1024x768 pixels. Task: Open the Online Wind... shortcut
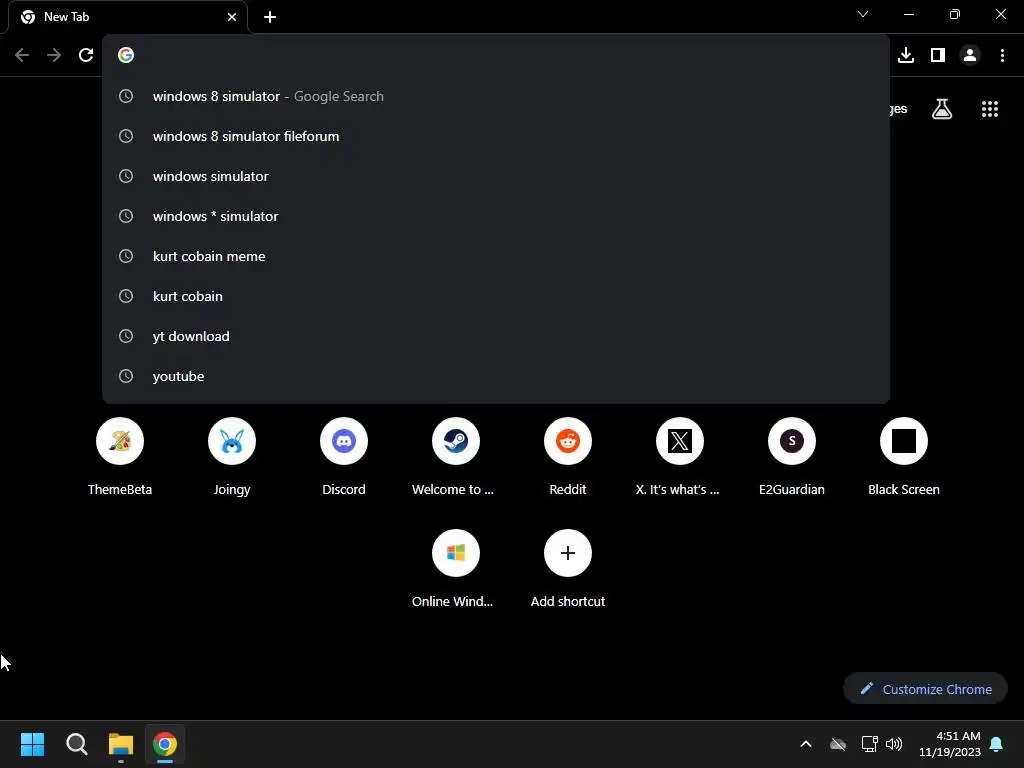456,553
